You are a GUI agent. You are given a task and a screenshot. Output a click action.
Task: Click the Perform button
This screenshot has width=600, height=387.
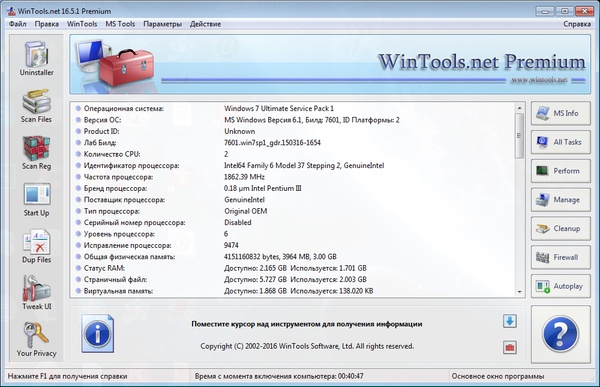[561, 171]
